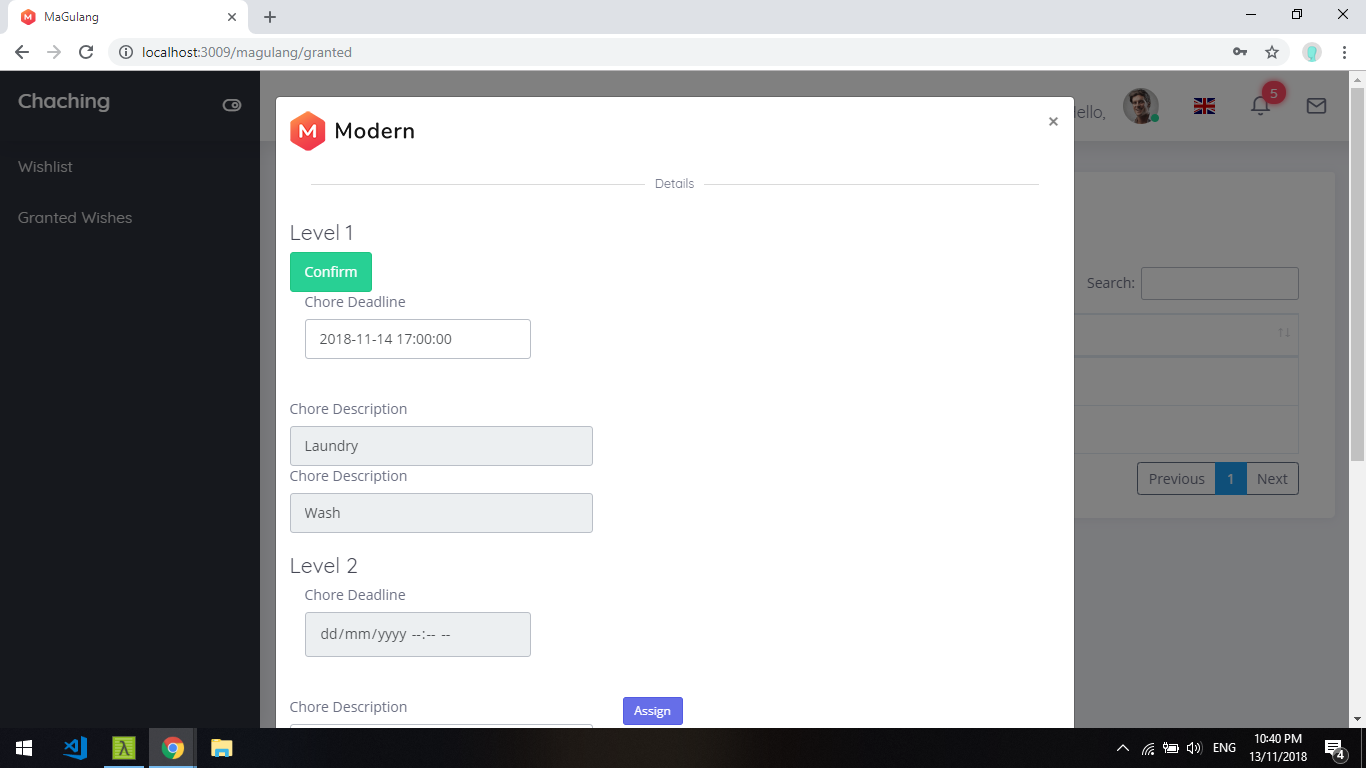Click the Chaching brand title
The width and height of the screenshot is (1366, 768).
64,101
